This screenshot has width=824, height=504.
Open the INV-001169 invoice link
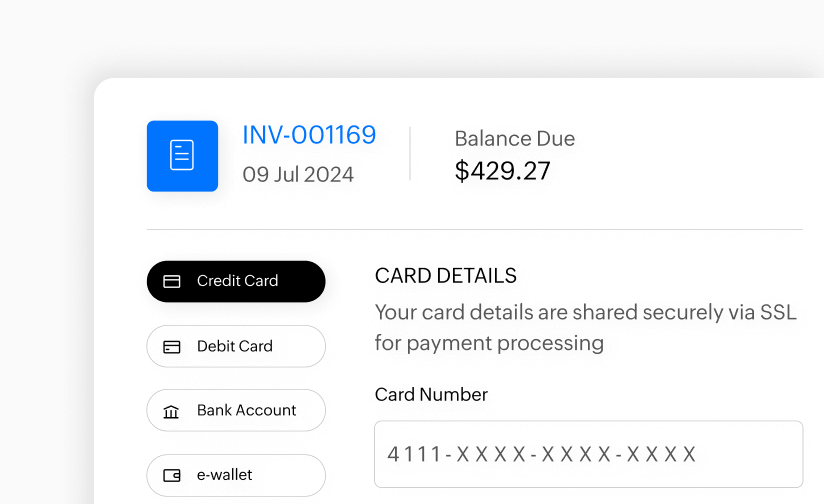point(309,135)
